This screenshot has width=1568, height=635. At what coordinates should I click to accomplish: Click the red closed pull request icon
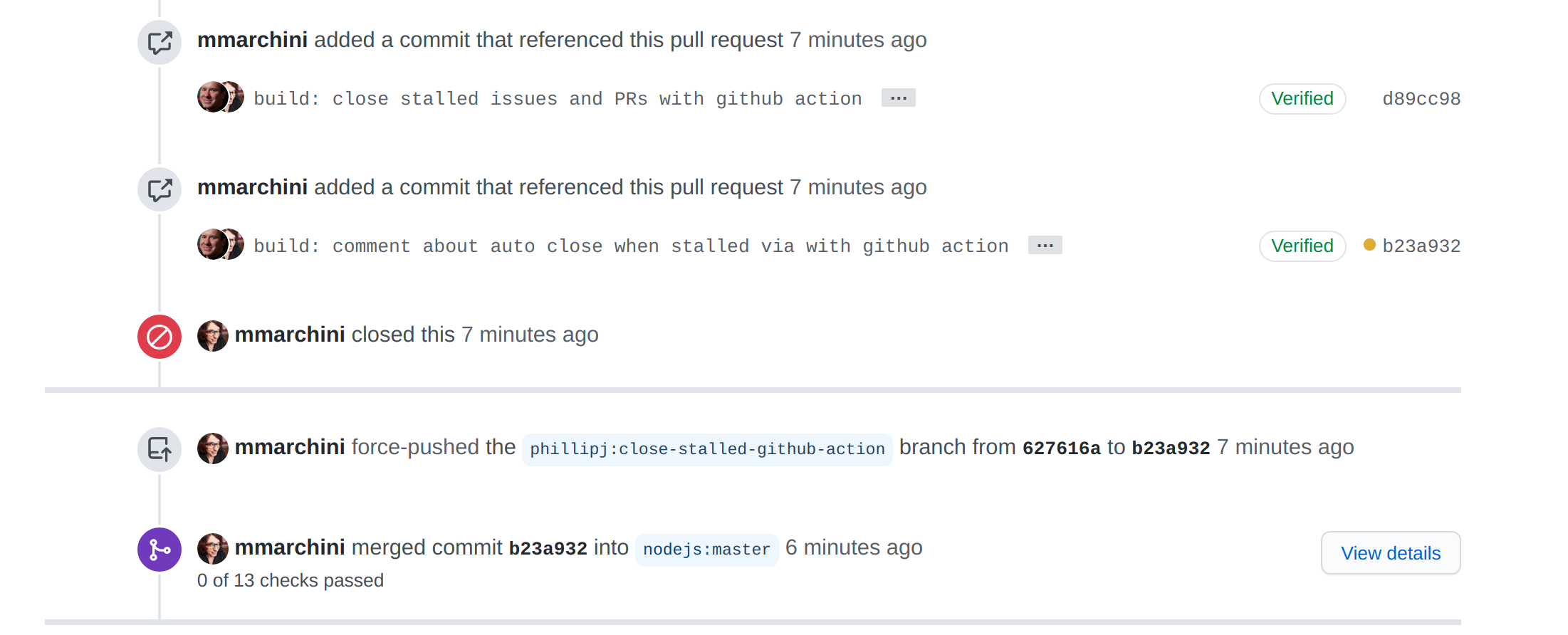pyautogui.click(x=160, y=337)
